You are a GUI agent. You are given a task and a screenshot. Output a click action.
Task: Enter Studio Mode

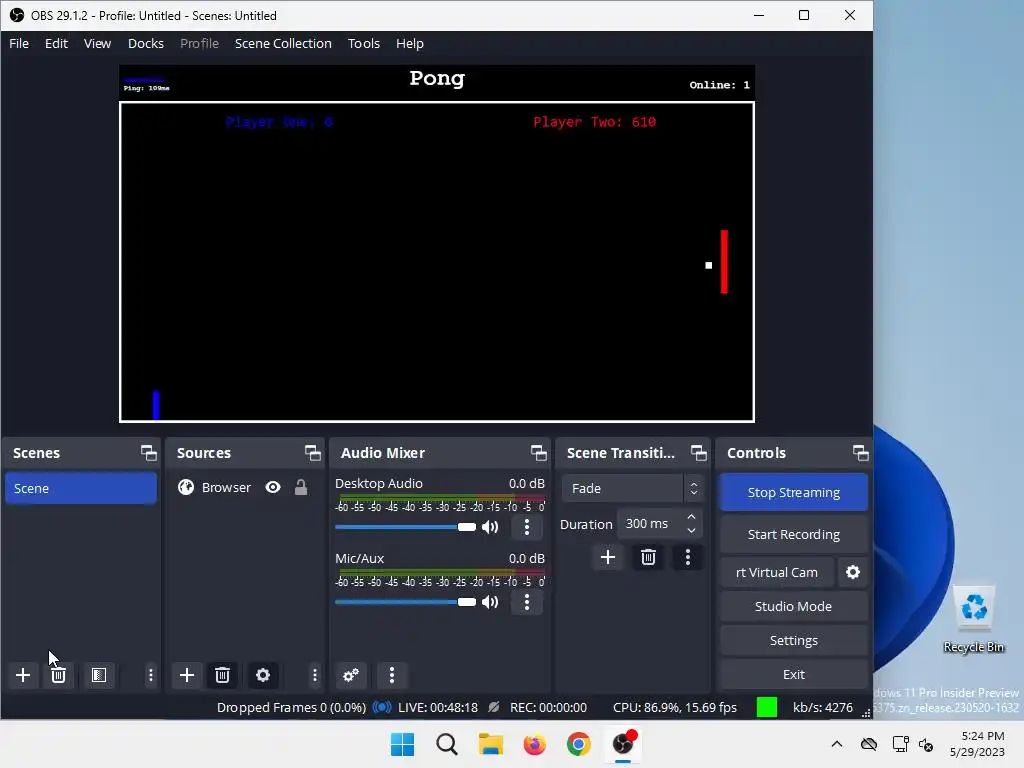pos(794,606)
